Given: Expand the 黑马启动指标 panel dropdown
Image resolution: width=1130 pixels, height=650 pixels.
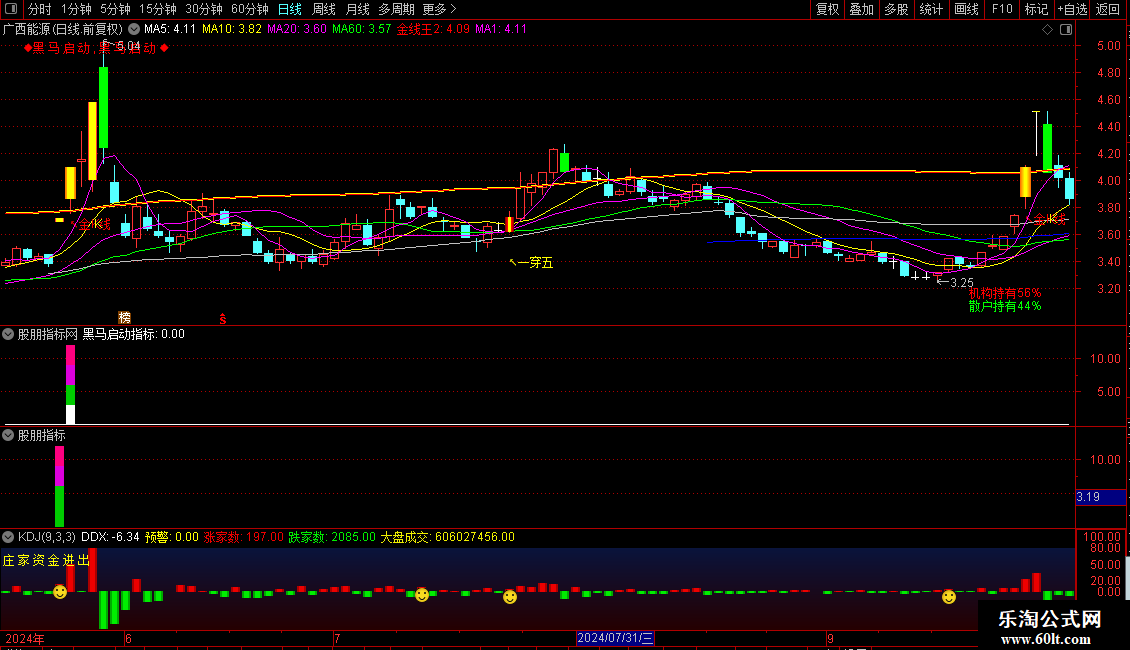Looking at the screenshot, I should (x=8, y=334).
